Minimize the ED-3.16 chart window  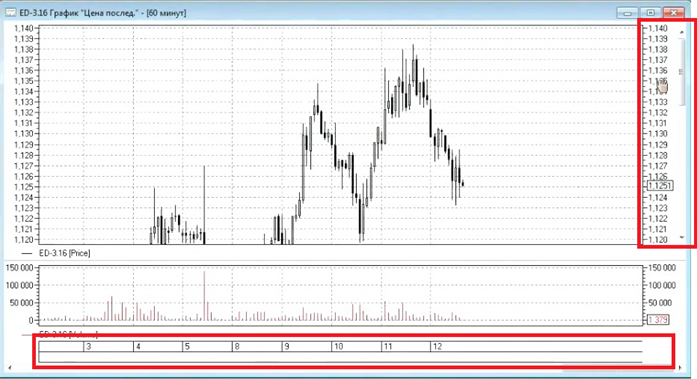coord(627,13)
